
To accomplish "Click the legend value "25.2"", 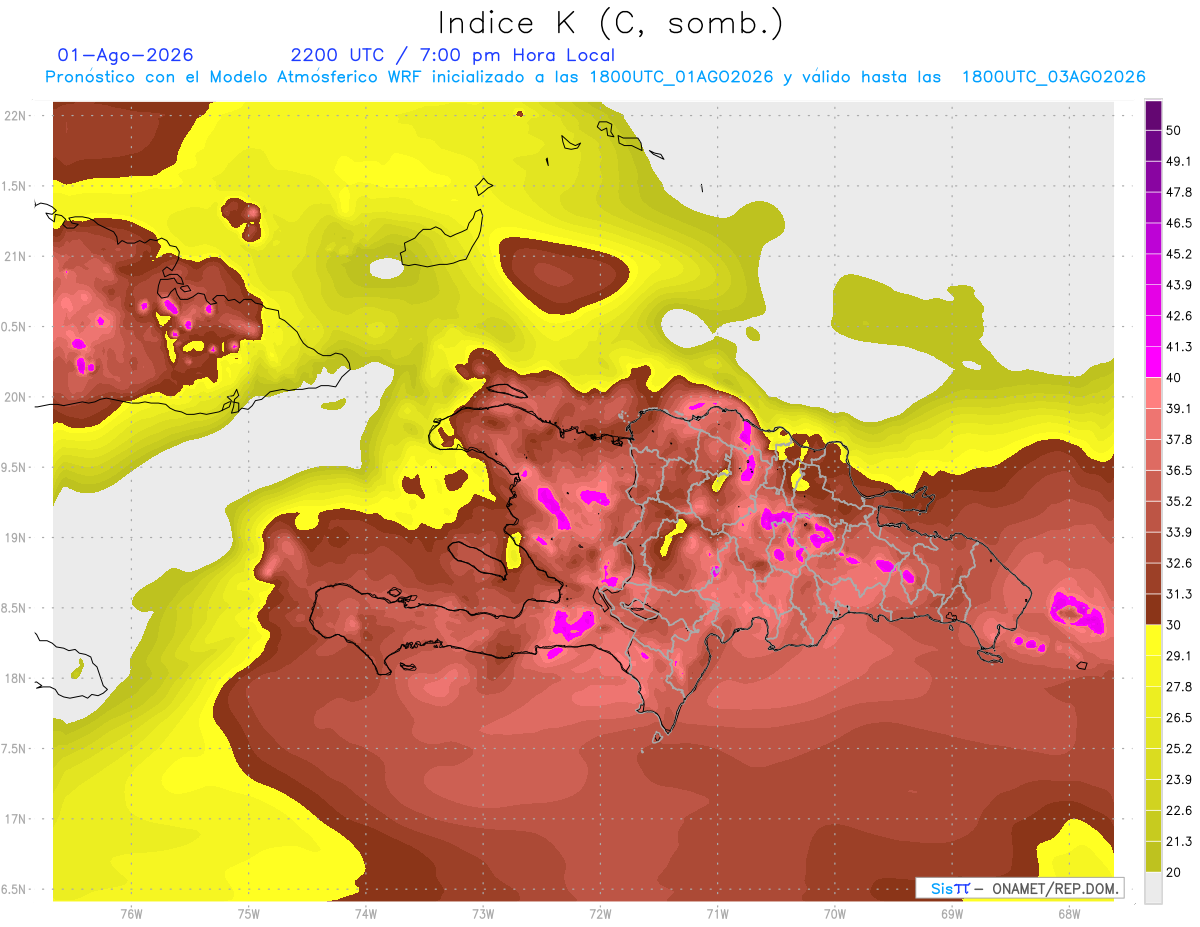I will point(1178,748).
